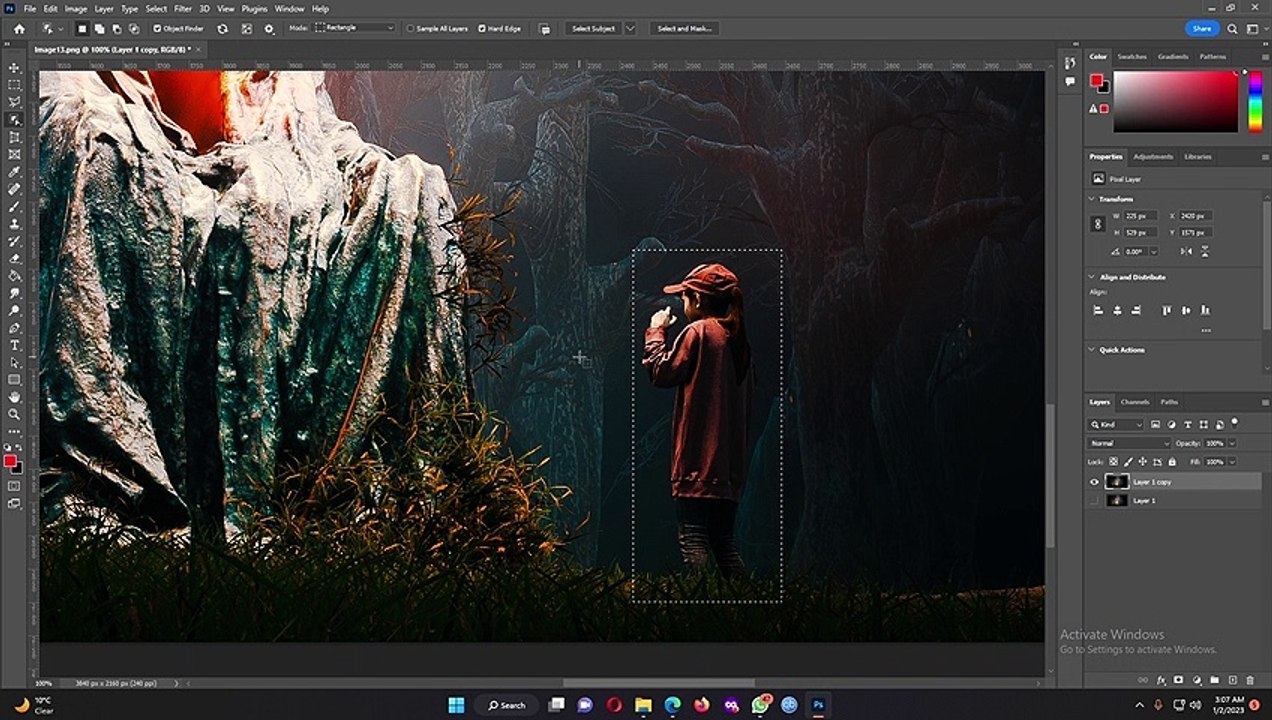Viewport: 1272px width, 720px height.
Task: Click Windows taskbar Search button
Action: [x=507, y=705]
